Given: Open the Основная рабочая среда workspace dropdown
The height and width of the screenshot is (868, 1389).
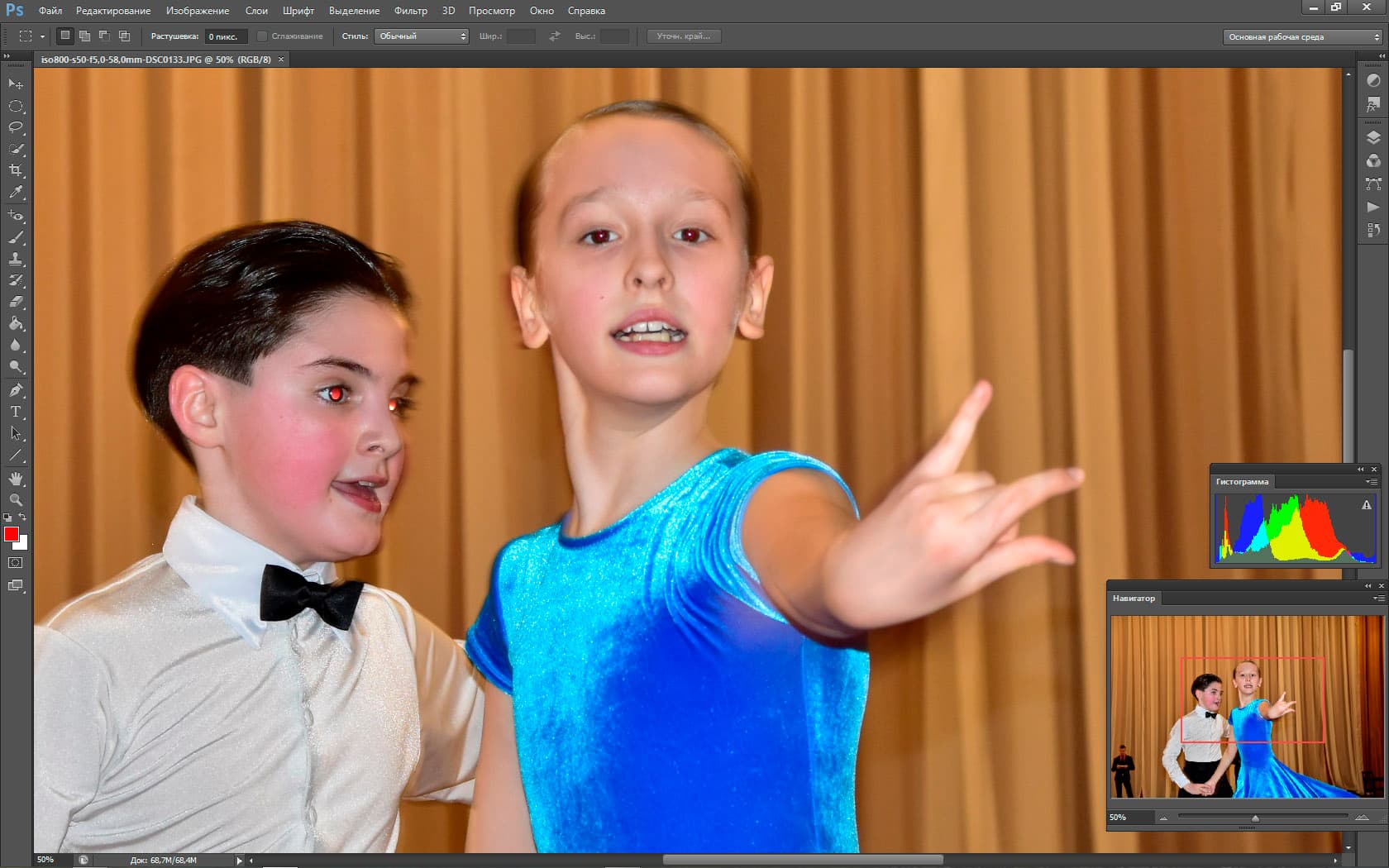Looking at the screenshot, I should 1302,36.
